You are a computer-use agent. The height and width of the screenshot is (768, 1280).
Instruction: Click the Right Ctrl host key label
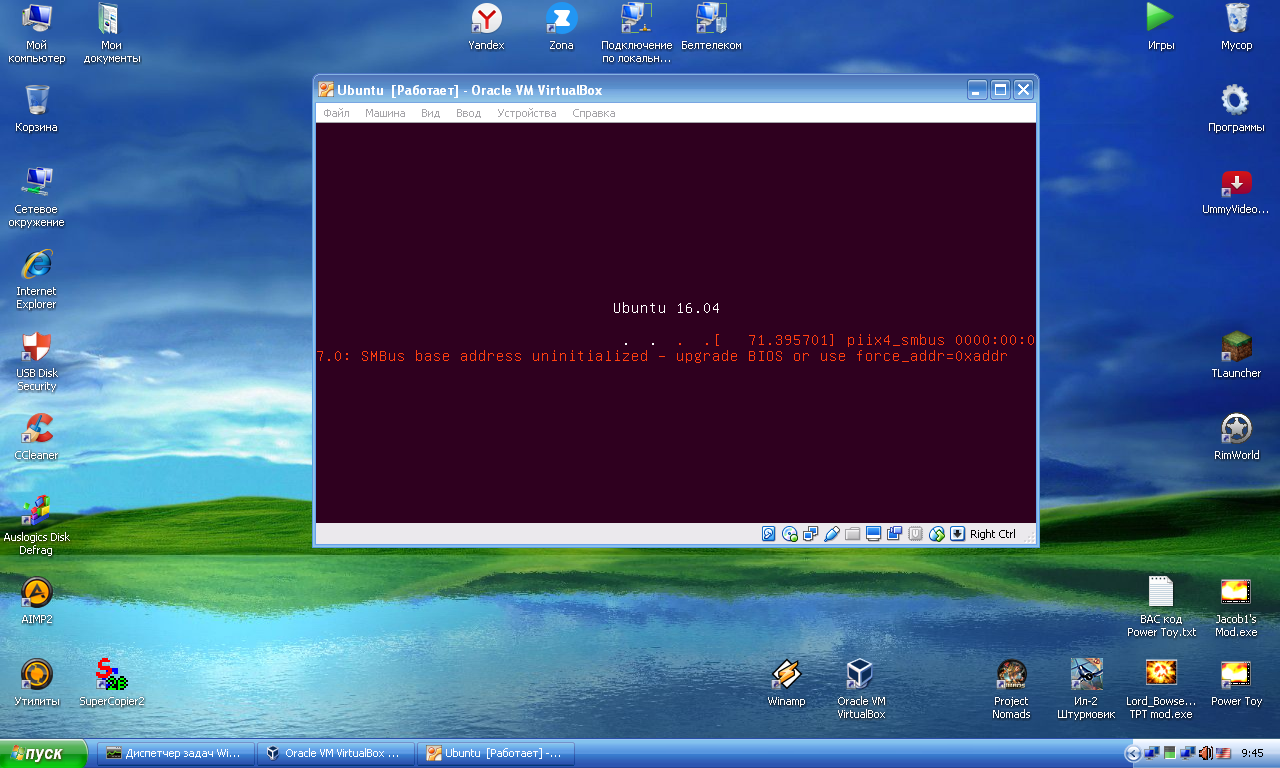[993, 534]
